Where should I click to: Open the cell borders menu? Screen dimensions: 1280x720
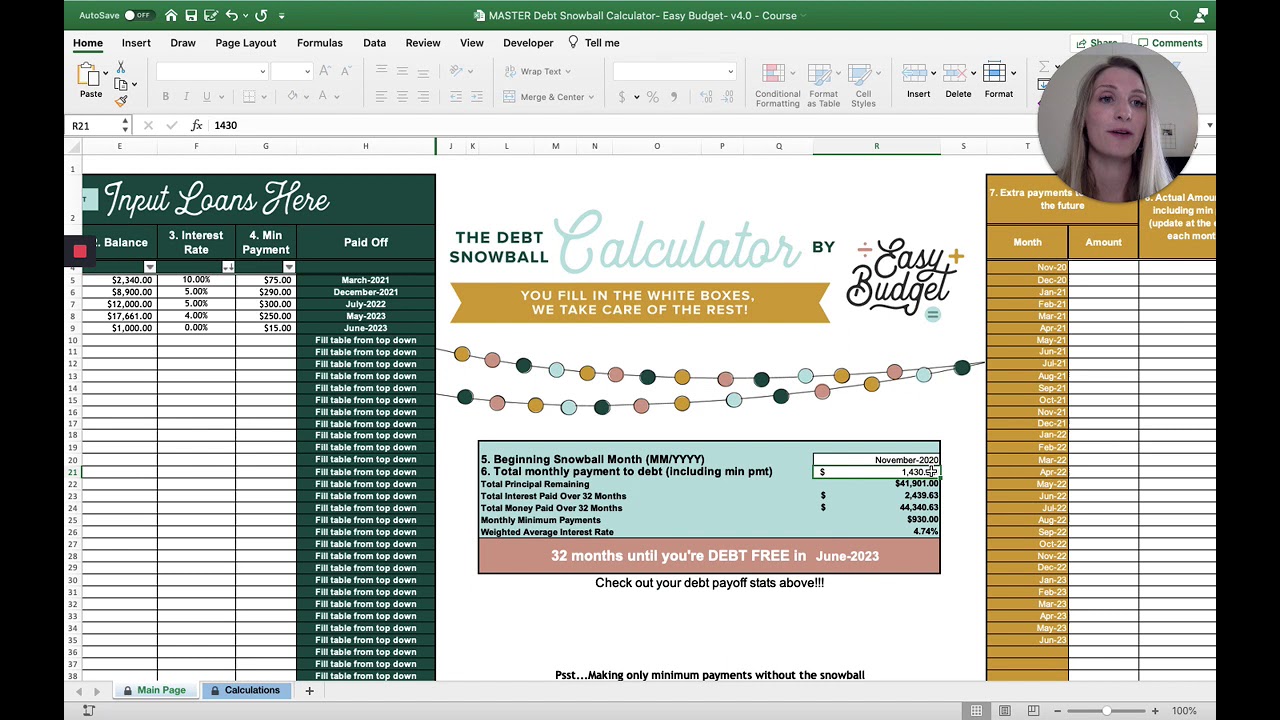(x=249, y=97)
